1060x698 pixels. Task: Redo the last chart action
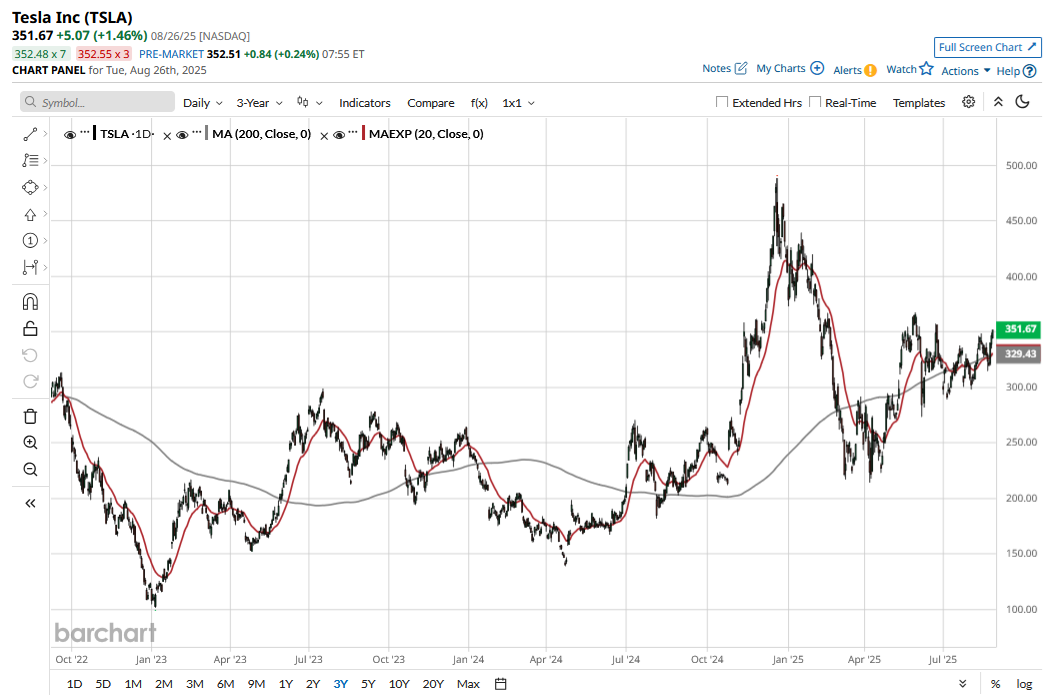point(30,382)
